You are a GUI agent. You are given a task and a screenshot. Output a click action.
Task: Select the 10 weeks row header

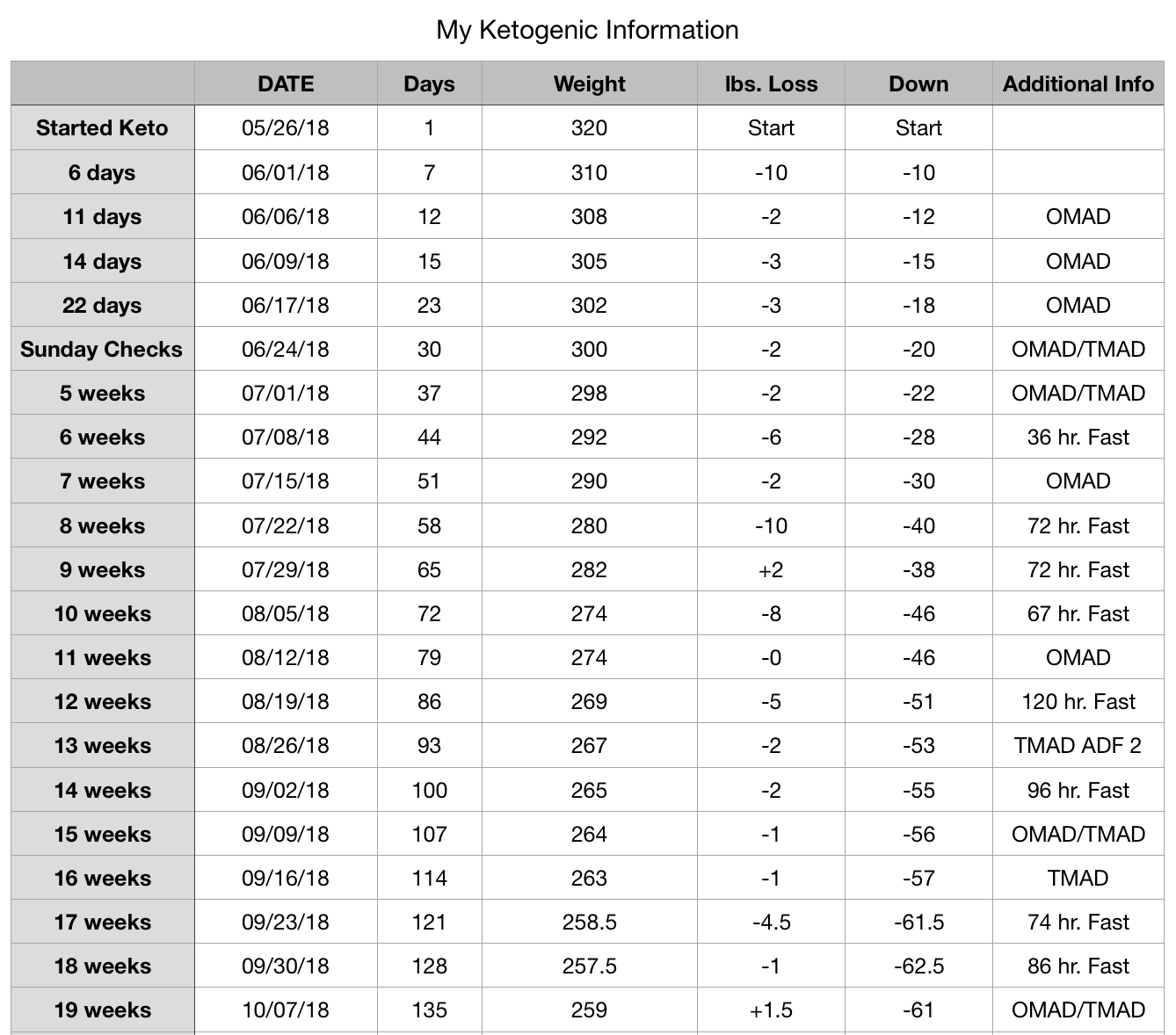pyautogui.click(x=102, y=613)
